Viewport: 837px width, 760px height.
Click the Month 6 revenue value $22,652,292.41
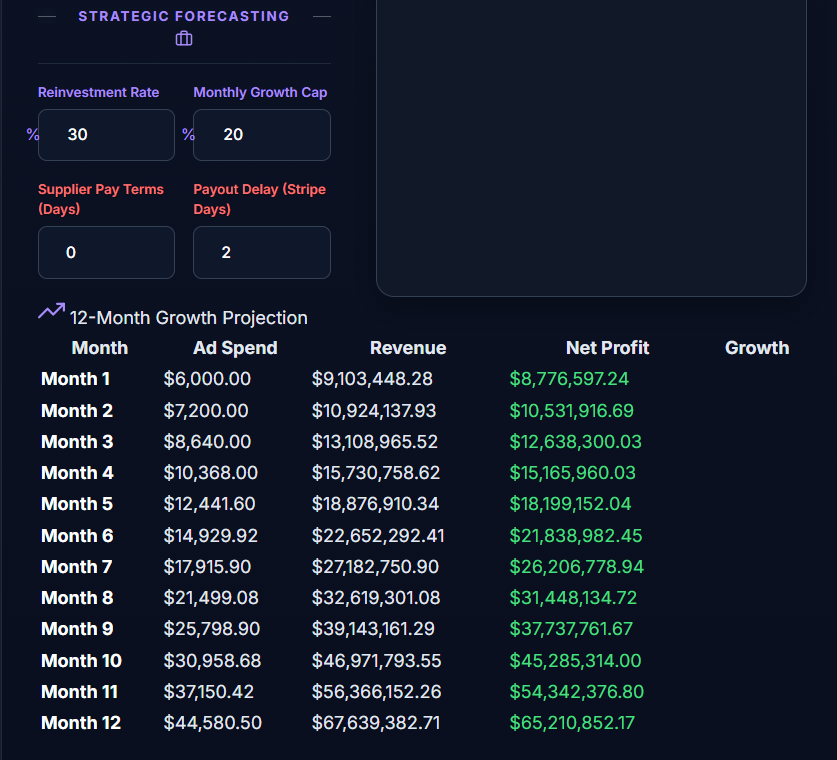pos(378,536)
